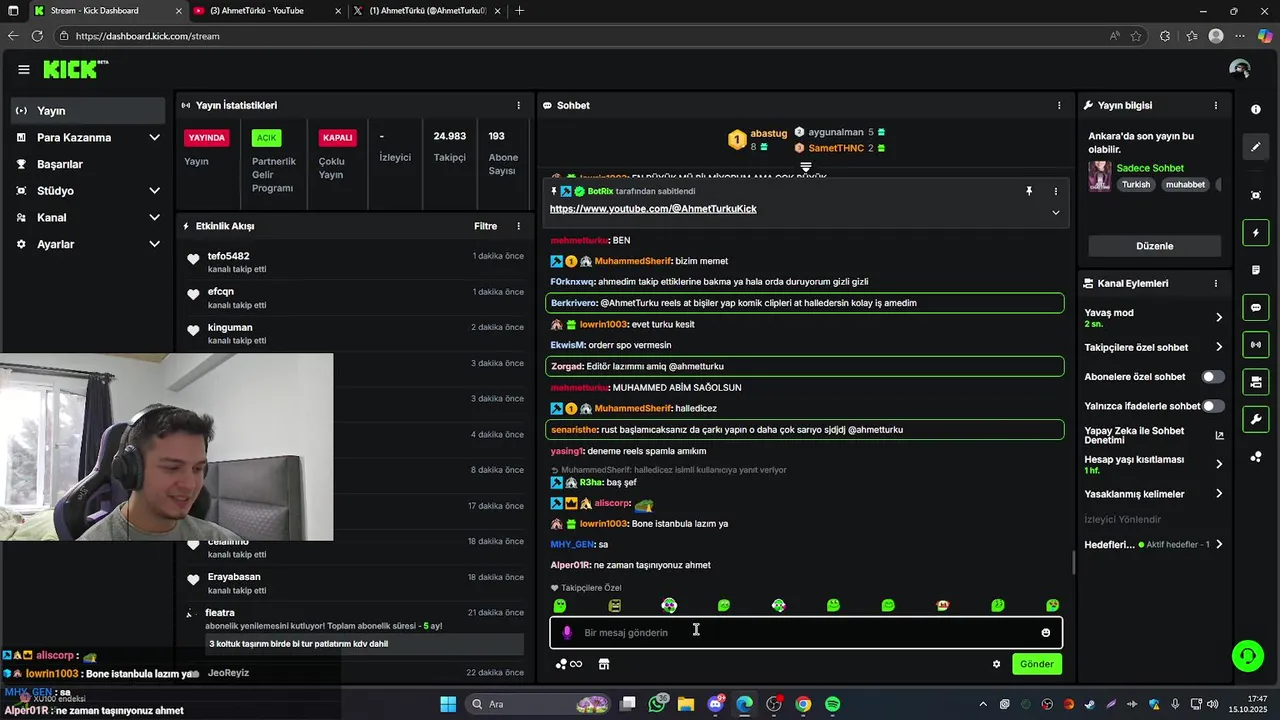Viewport: 1280px width, 720px height.
Task: Click the stream category thumbnail image
Action: pos(1099,176)
